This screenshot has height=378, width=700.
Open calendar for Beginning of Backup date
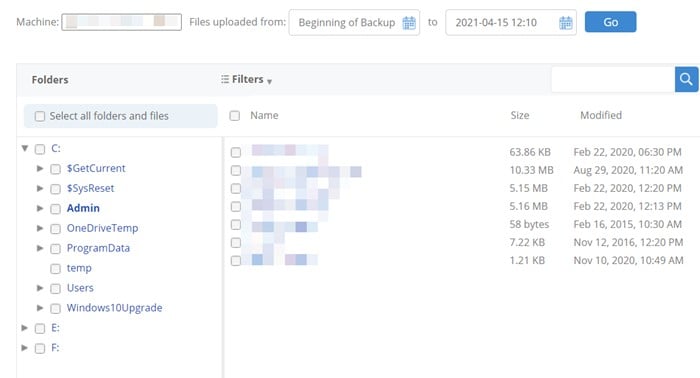pos(409,22)
